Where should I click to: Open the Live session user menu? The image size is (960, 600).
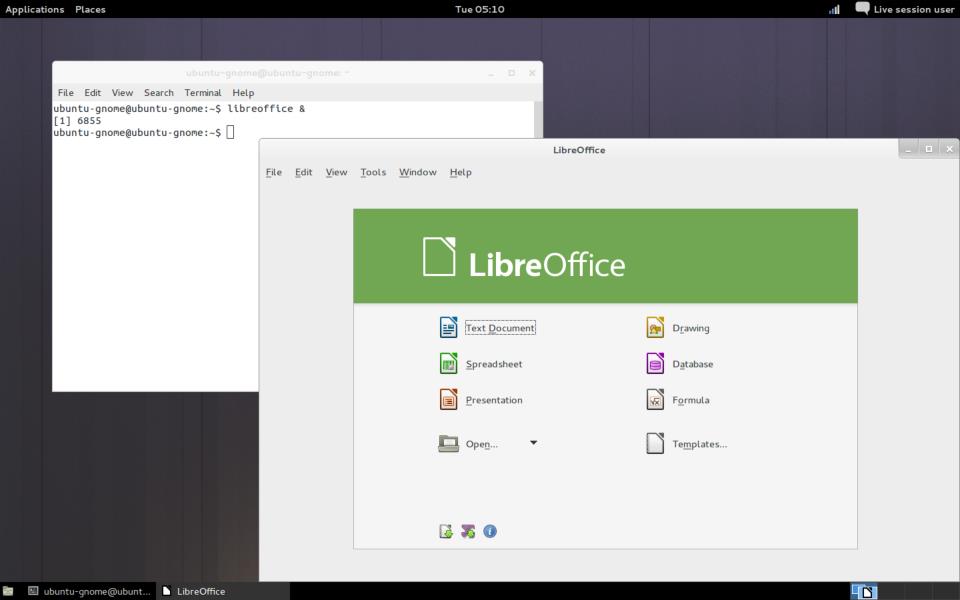click(913, 9)
